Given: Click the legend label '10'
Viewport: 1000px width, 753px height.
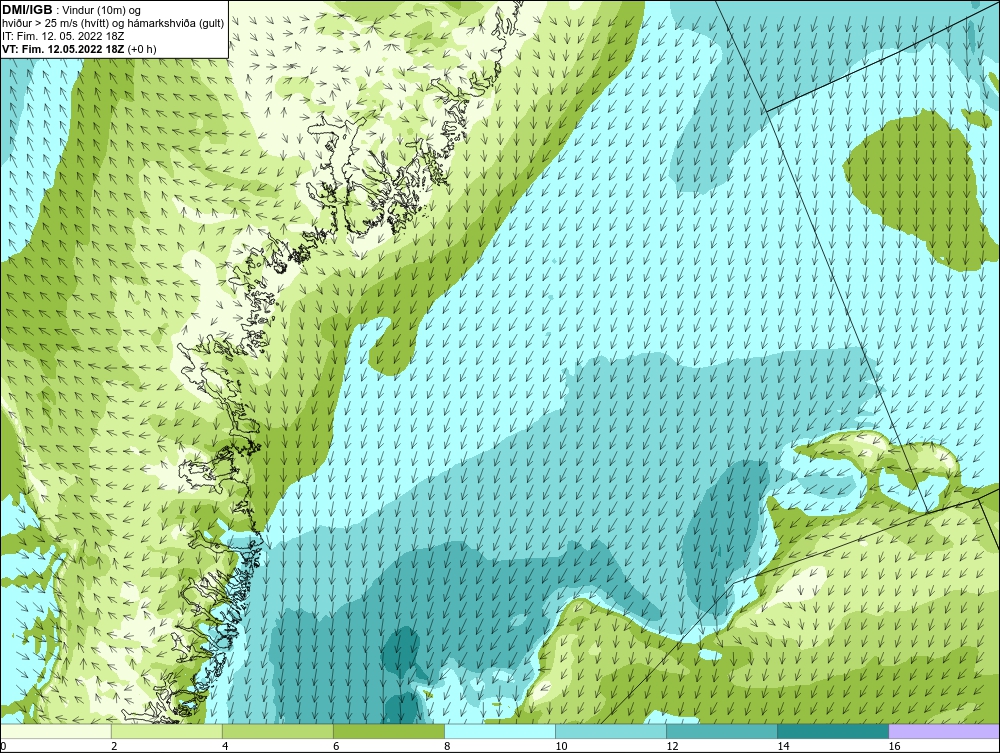Looking at the screenshot, I should [x=561, y=746].
